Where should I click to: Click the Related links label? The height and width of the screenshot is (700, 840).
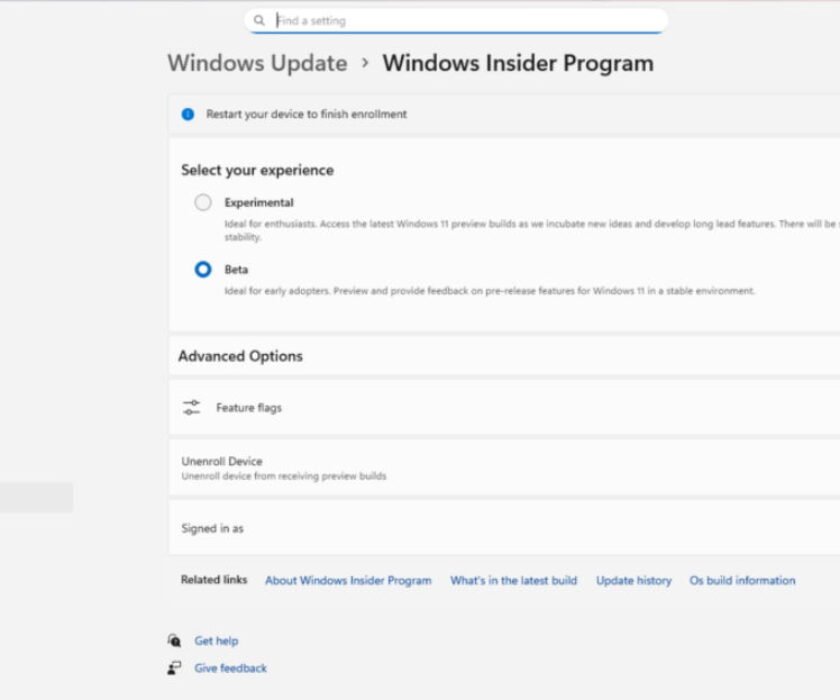point(214,579)
